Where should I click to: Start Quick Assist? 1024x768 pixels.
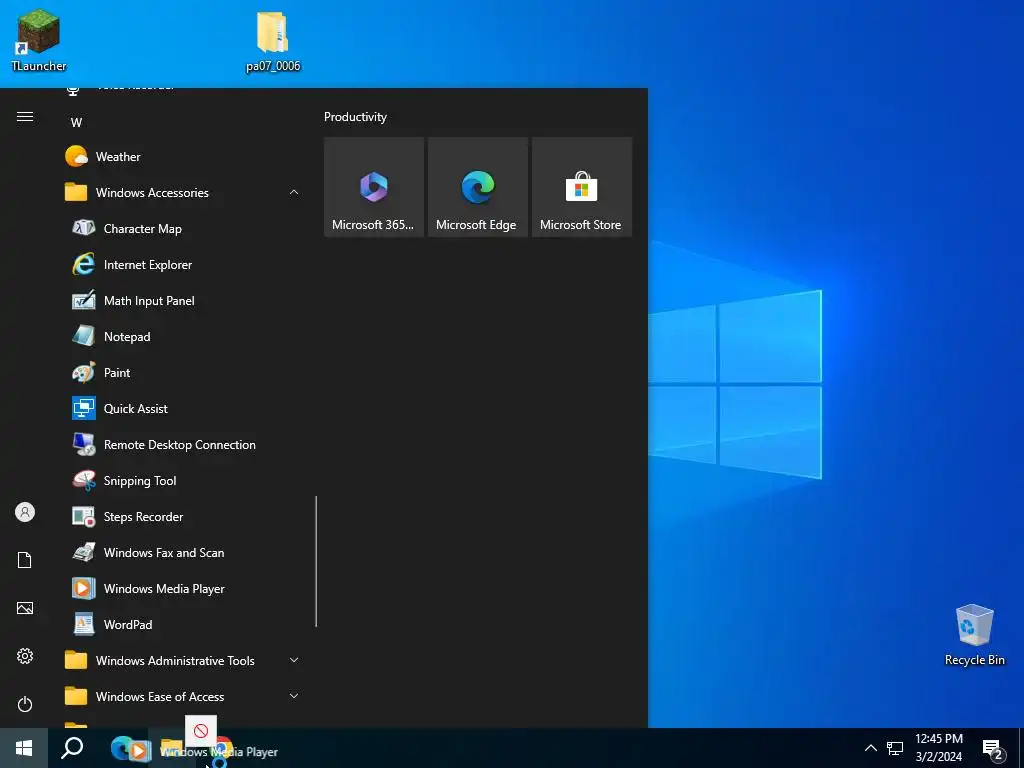point(182,408)
